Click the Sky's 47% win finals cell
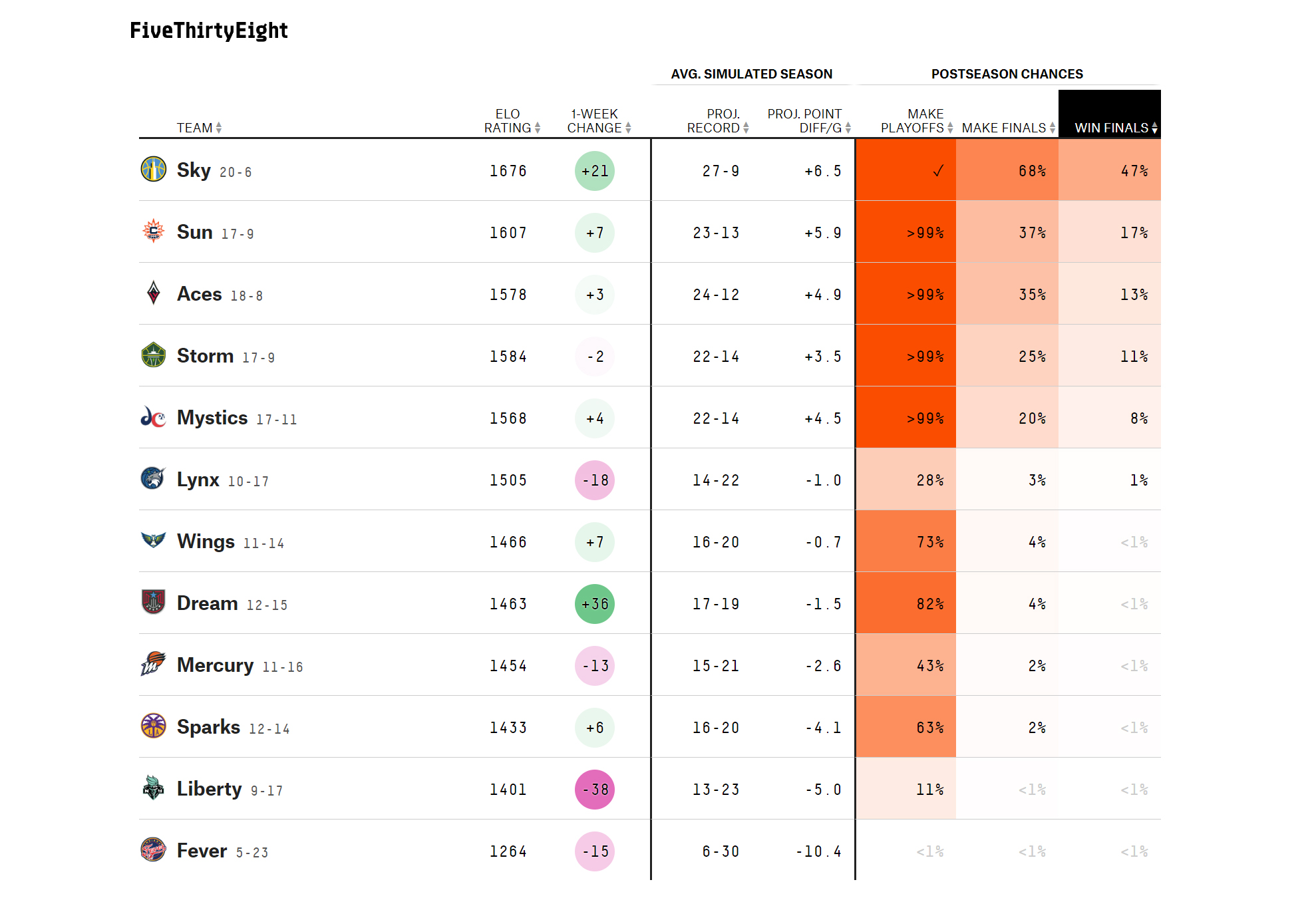 (x=1110, y=171)
